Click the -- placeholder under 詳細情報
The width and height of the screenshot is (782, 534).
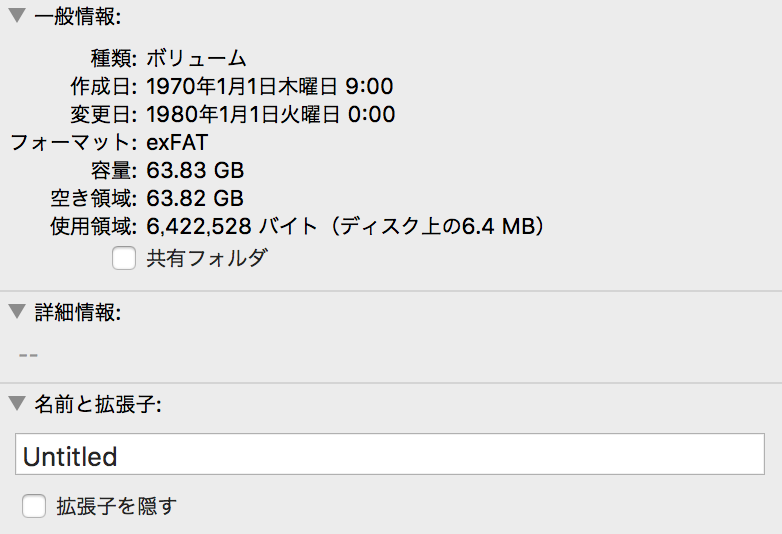[28, 356]
